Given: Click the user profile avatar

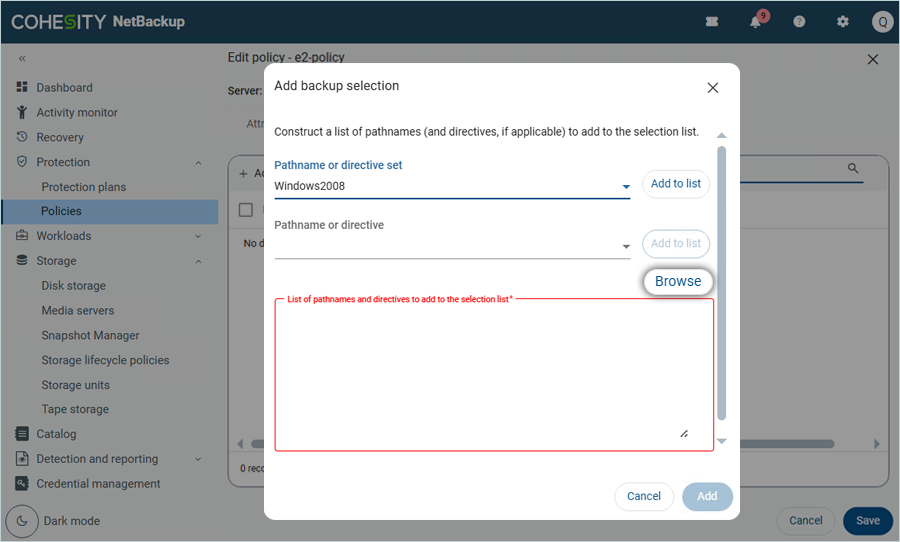Looking at the screenshot, I should click(x=882, y=22).
